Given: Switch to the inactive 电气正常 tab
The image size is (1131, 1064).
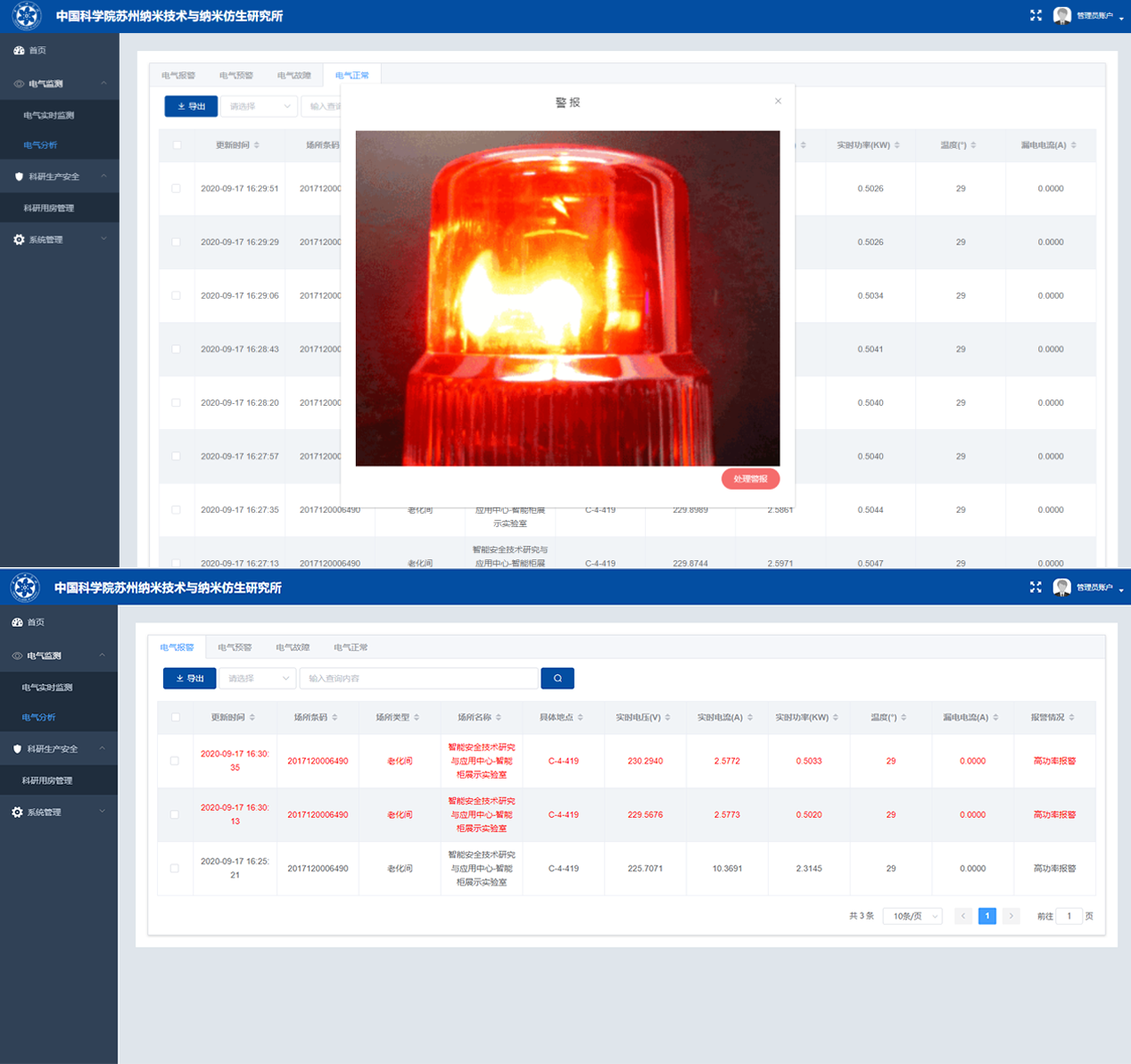Looking at the screenshot, I should pyautogui.click(x=351, y=647).
